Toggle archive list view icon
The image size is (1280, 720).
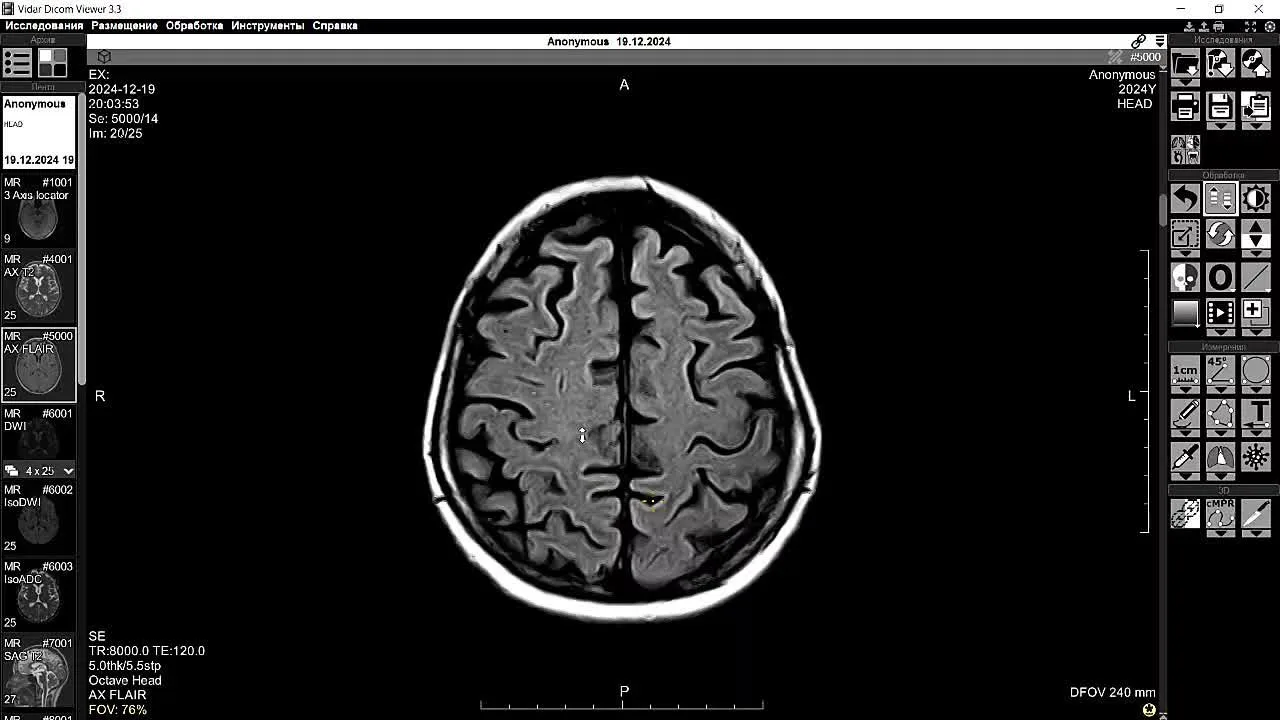point(17,63)
